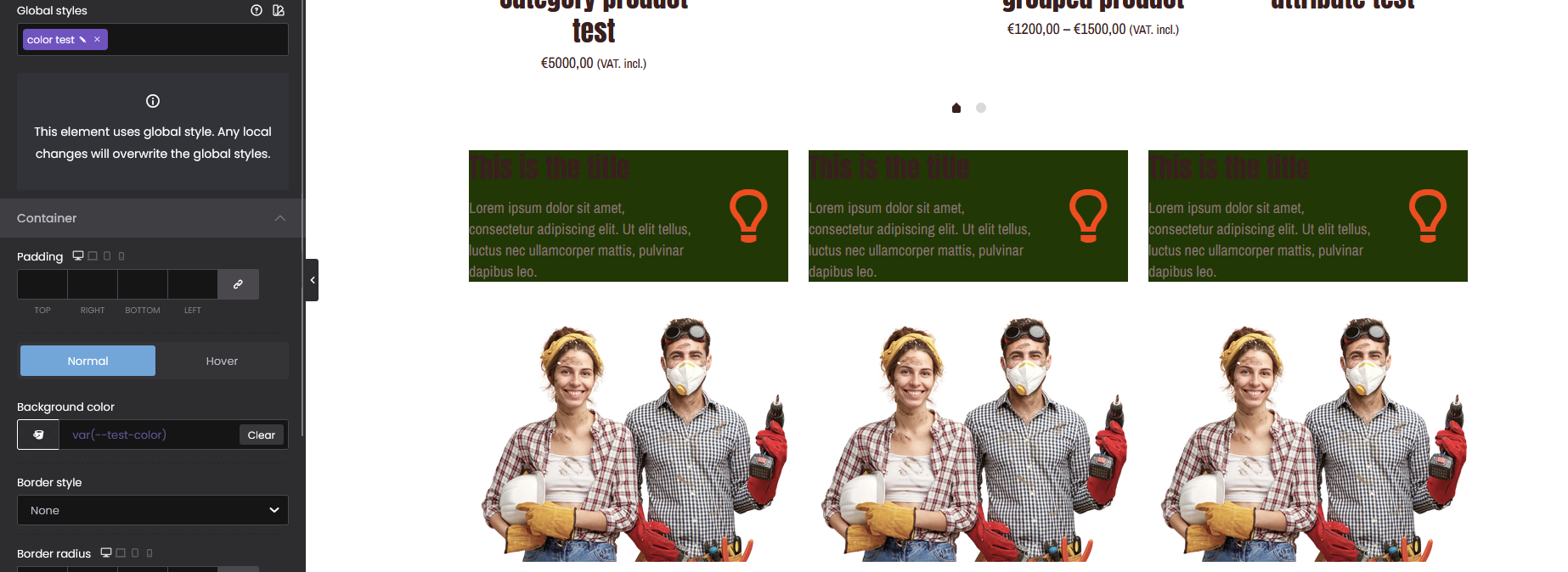Select the first carousel pagination dot
This screenshot has width=1568, height=572.
click(956, 108)
